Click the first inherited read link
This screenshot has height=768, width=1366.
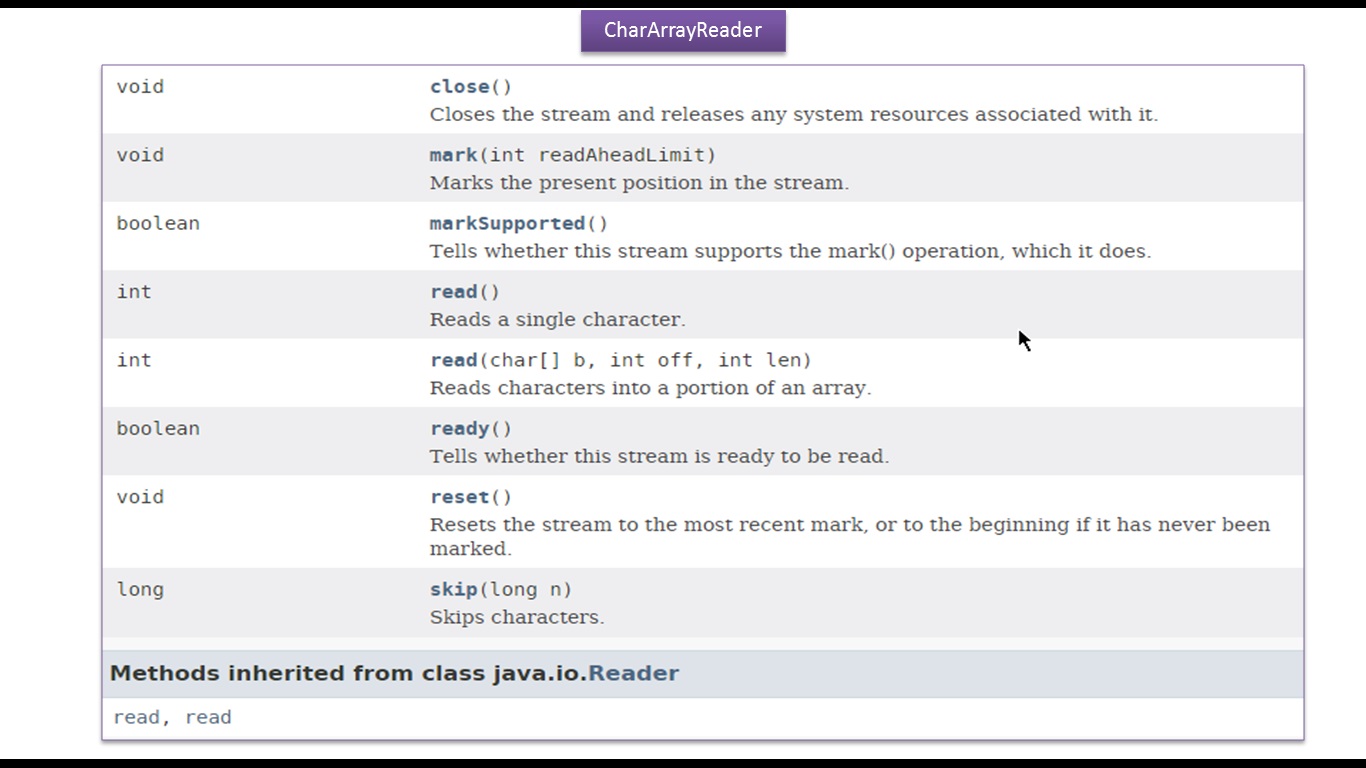click(x=136, y=717)
